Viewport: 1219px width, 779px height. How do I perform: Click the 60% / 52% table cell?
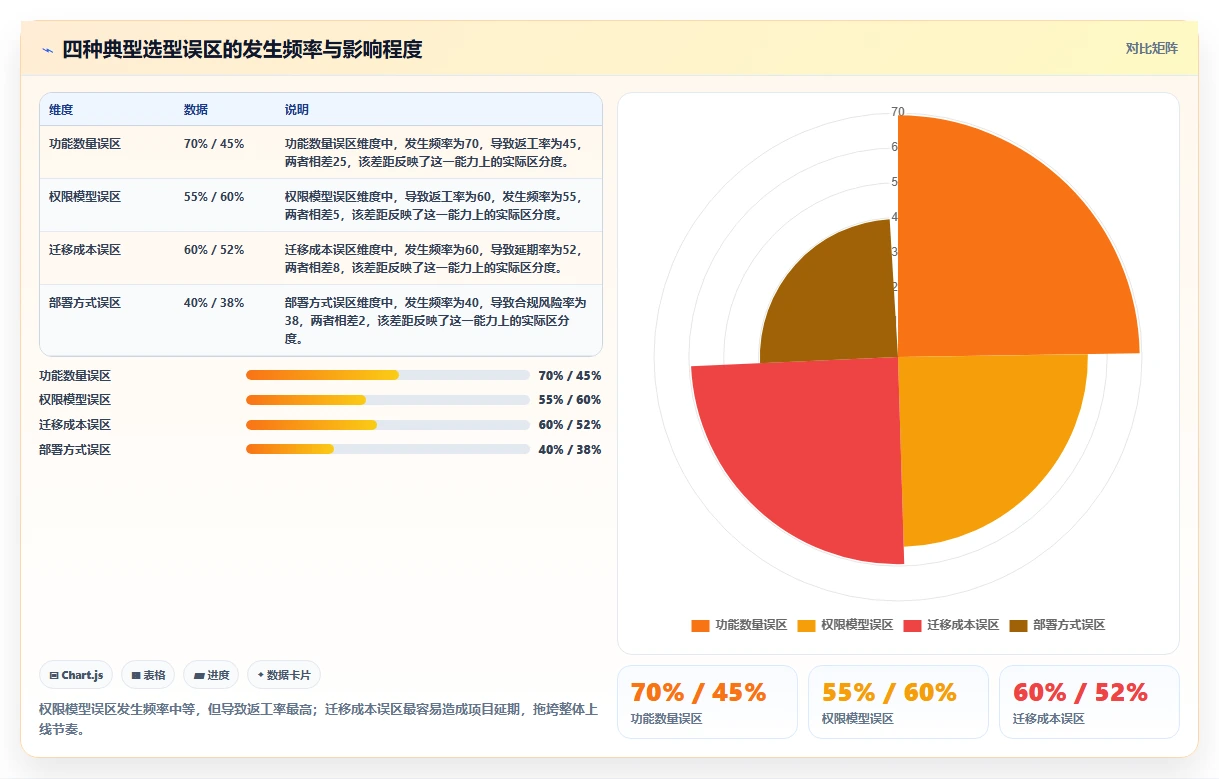[x=214, y=250]
